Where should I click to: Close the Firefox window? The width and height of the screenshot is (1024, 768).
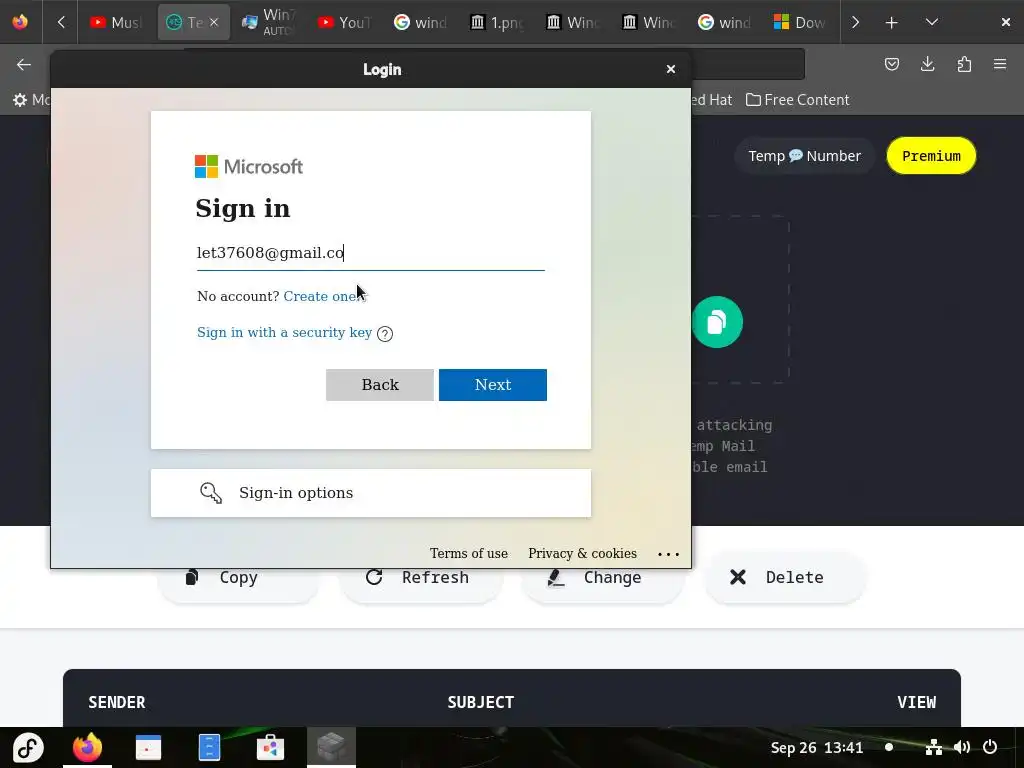(x=1006, y=22)
